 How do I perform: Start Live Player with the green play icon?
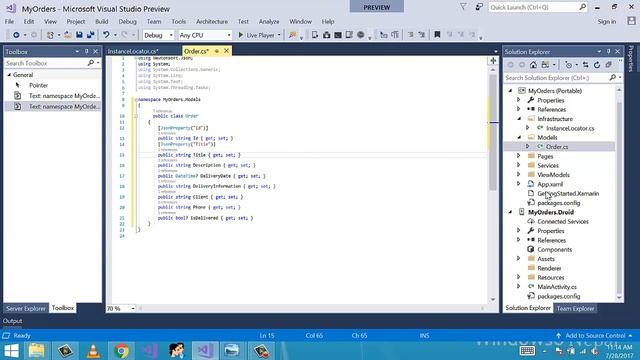(x=241, y=35)
